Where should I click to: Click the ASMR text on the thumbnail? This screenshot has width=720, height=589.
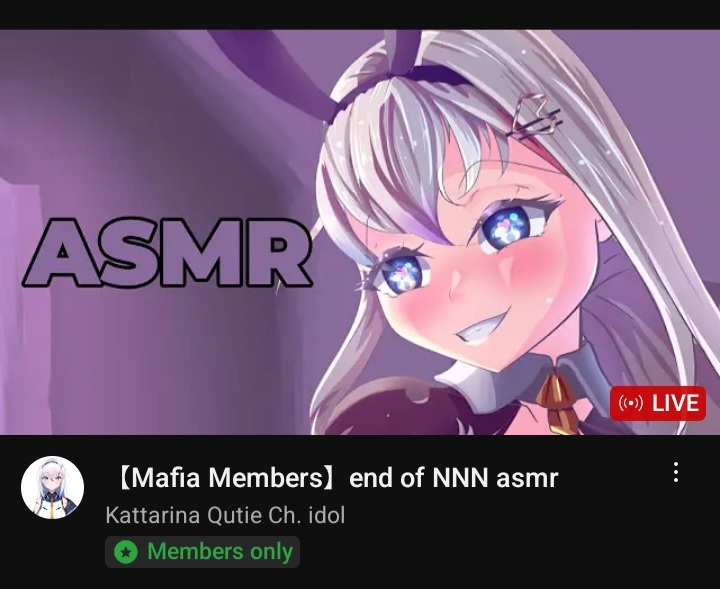168,253
